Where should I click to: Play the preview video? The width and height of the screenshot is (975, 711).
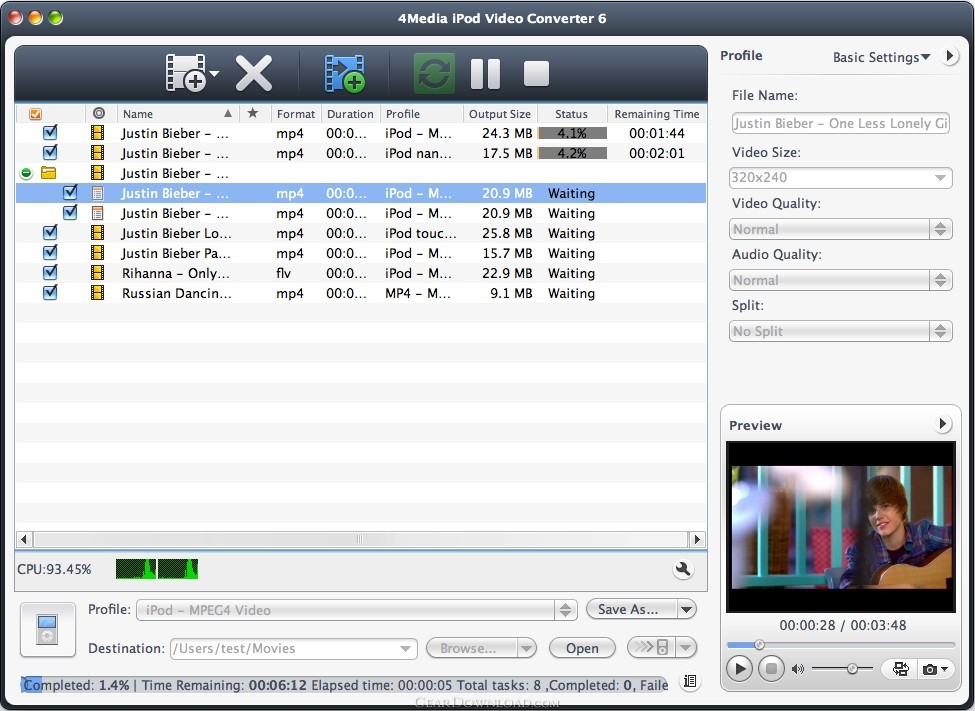tap(739, 669)
